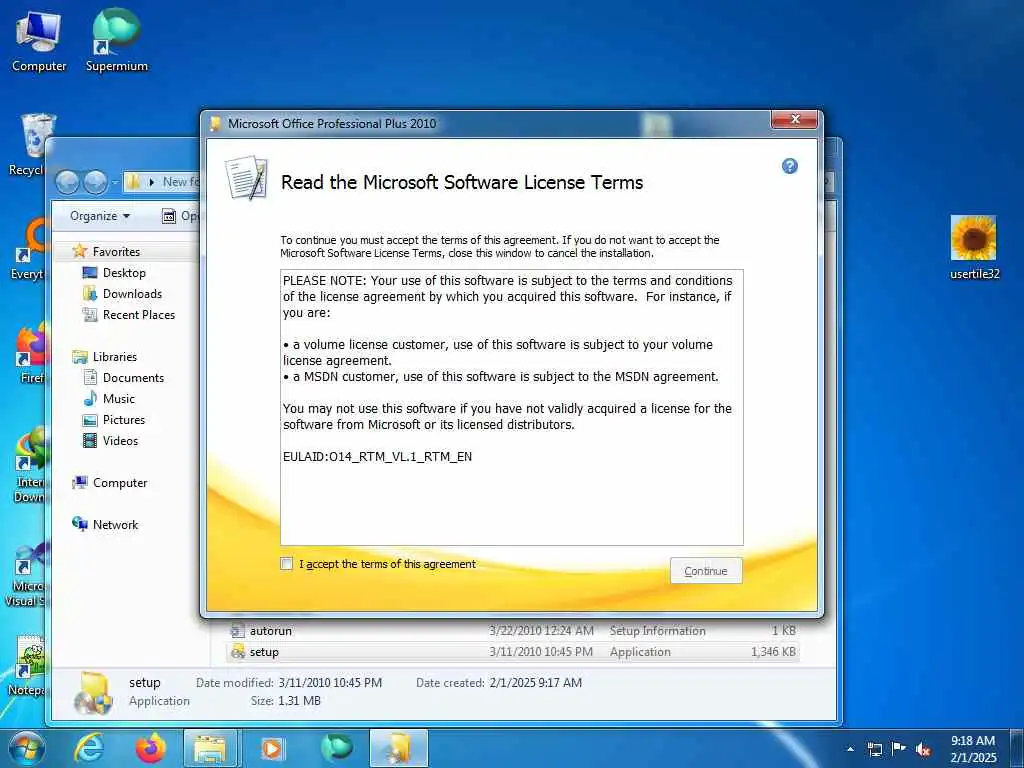Click the folder icon in Explorer address bar

[x=133, y=182]
